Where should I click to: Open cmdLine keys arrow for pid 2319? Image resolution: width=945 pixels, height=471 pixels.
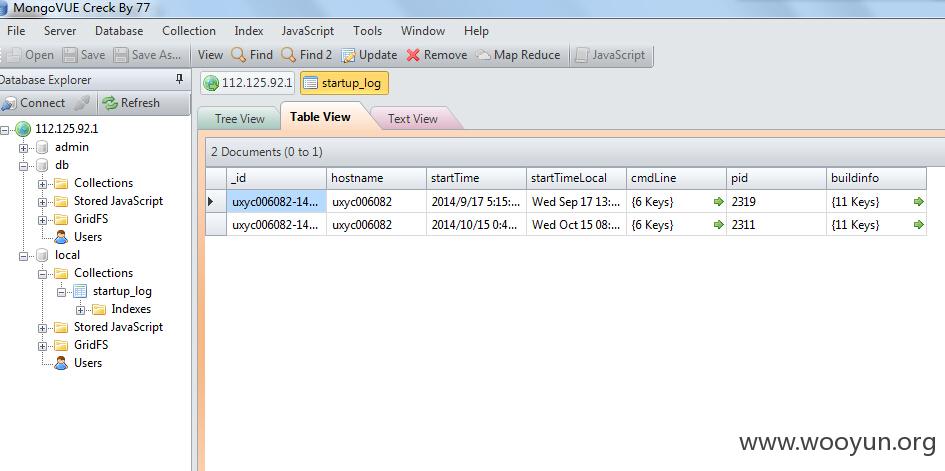718,202
